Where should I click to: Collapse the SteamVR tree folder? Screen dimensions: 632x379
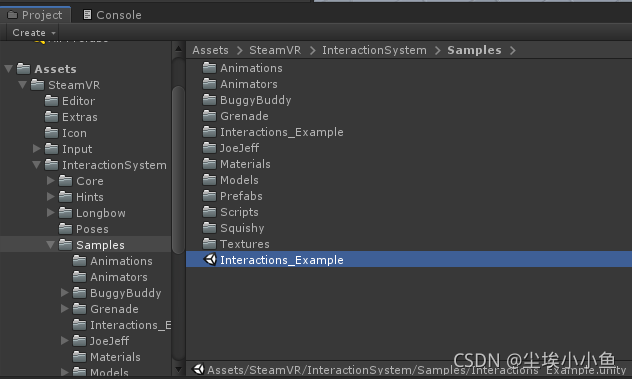pyautogui.click(x=23, y=85)
